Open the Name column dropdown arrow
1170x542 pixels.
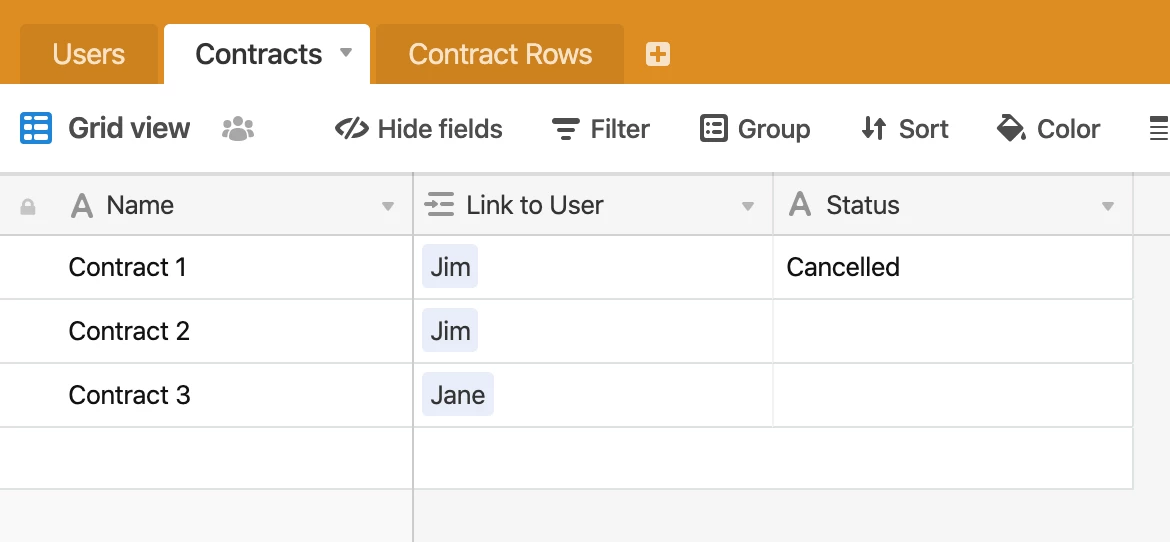[387, 206]
